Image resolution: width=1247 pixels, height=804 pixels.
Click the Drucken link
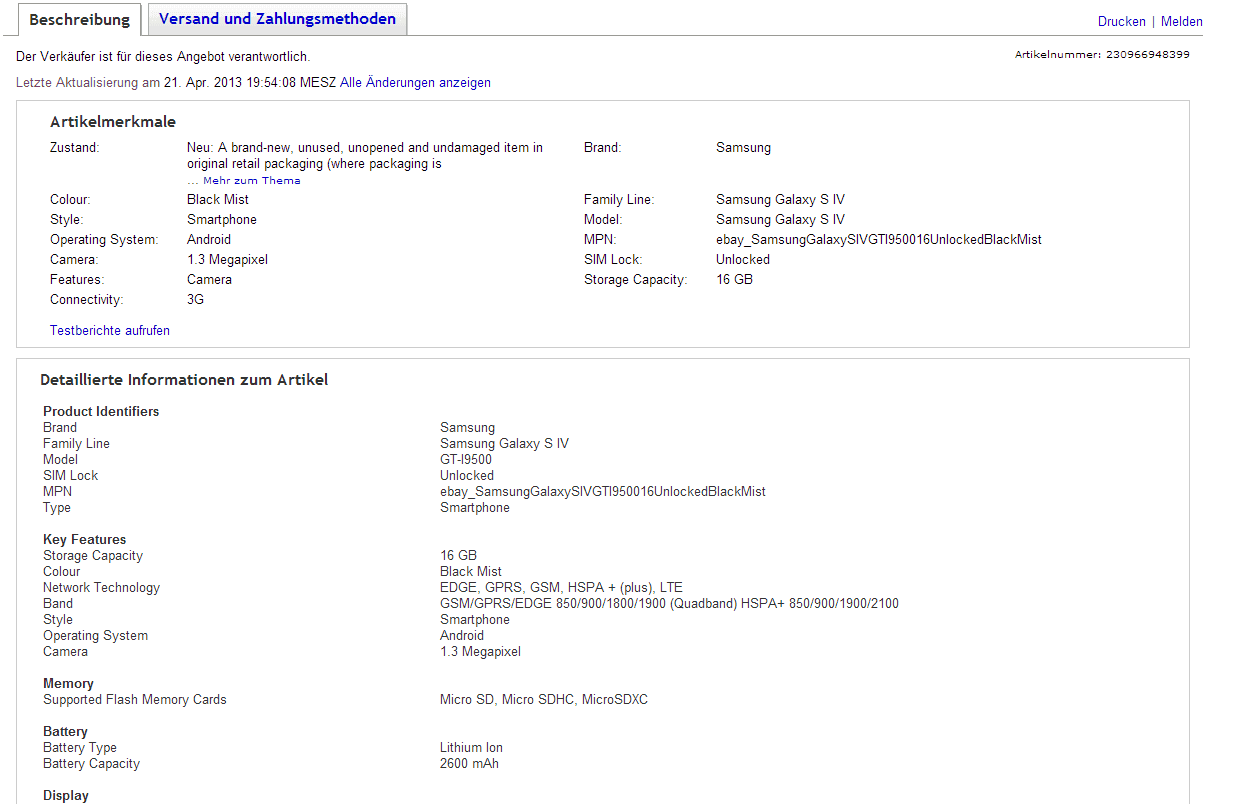(x=1121, y=22)
